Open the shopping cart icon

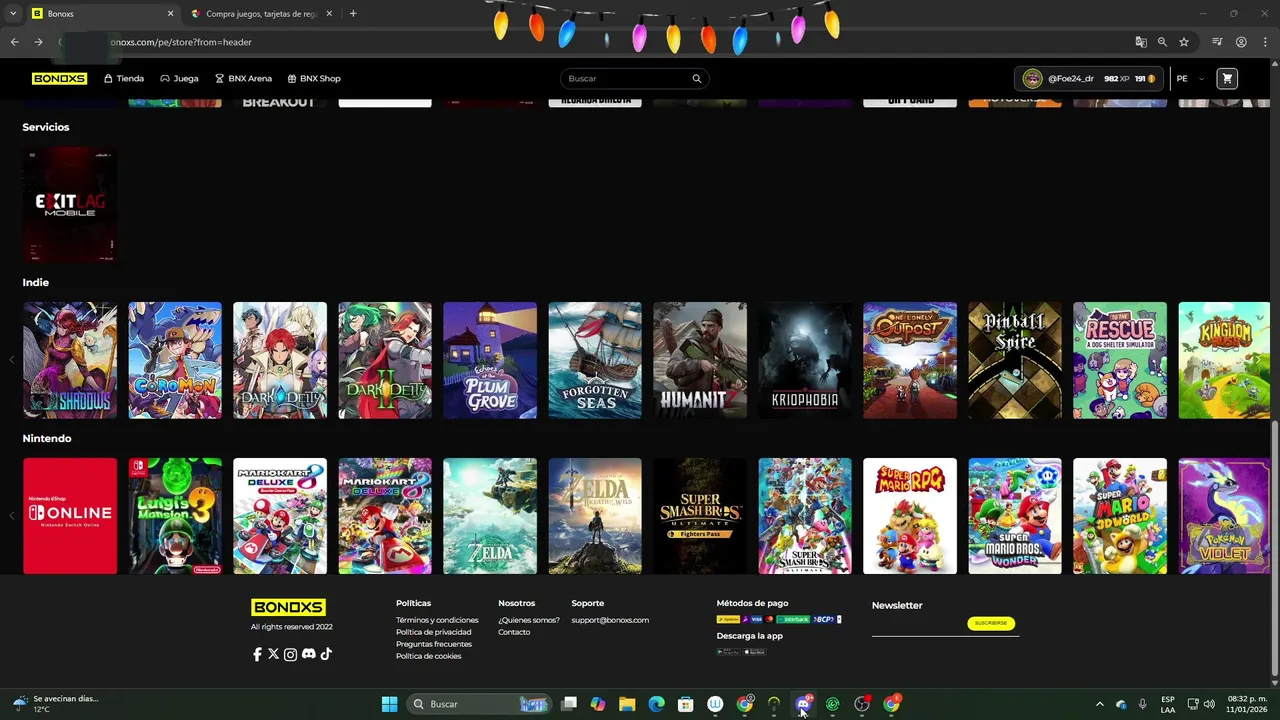tap(1227, 78)
